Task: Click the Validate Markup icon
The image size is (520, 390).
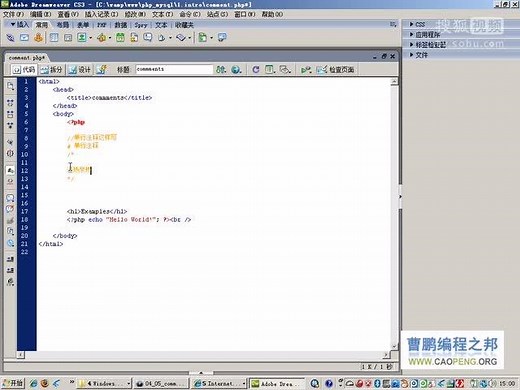Action: coord(306,70)
